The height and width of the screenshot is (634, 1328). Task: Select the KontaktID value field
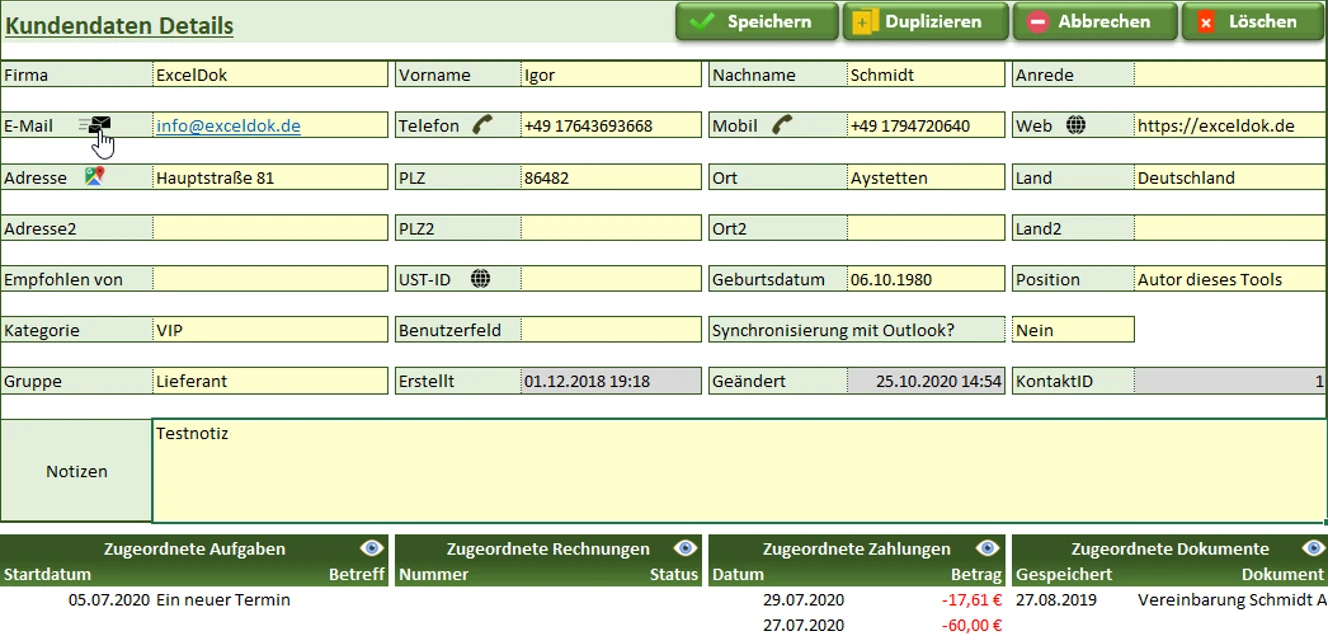[x=1231, y=382]
